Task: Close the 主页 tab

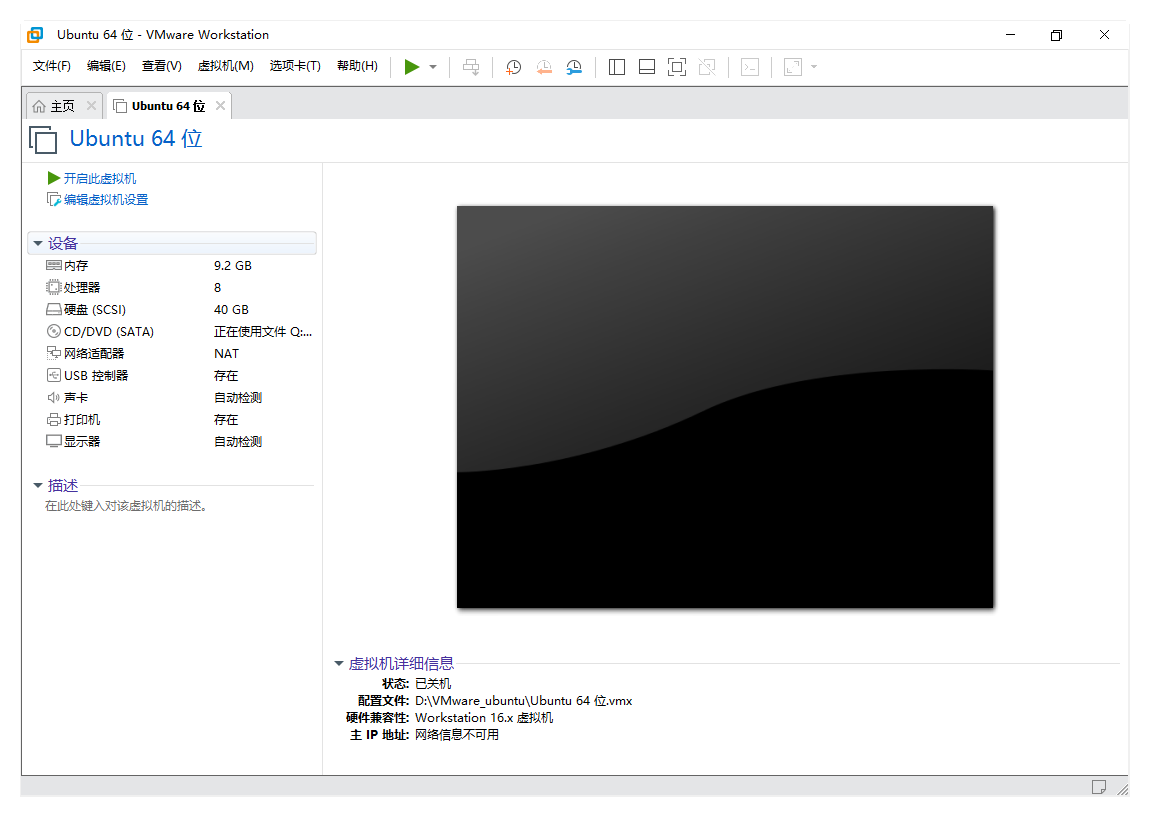Action: pyautogui.click(x=91, y=106)
